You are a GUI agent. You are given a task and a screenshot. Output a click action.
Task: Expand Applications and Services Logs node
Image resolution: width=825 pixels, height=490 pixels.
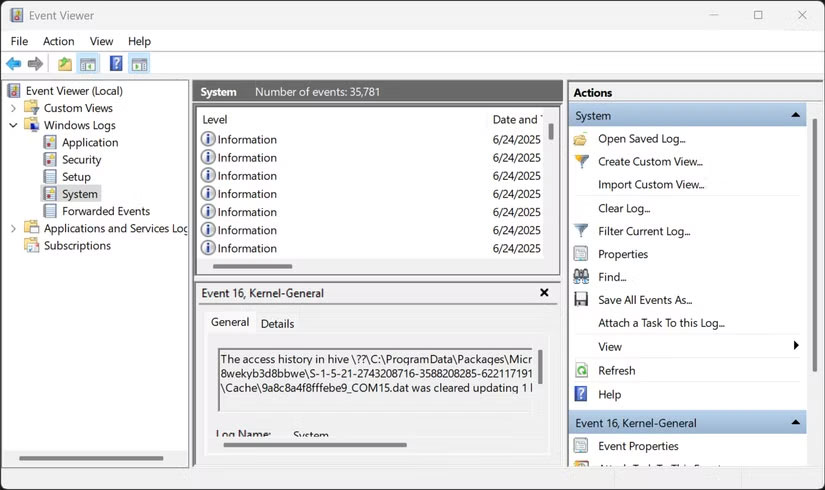click(x=13, y=229)
